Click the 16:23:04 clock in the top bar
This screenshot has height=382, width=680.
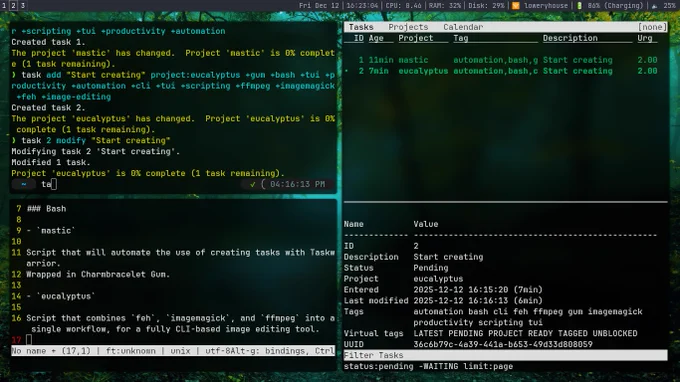(362, 6)
